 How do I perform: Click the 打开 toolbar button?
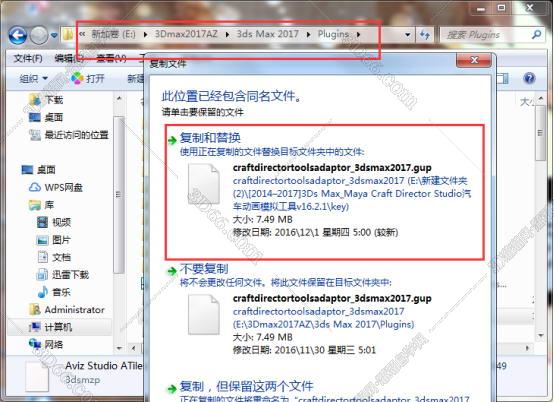coord(88,78)
